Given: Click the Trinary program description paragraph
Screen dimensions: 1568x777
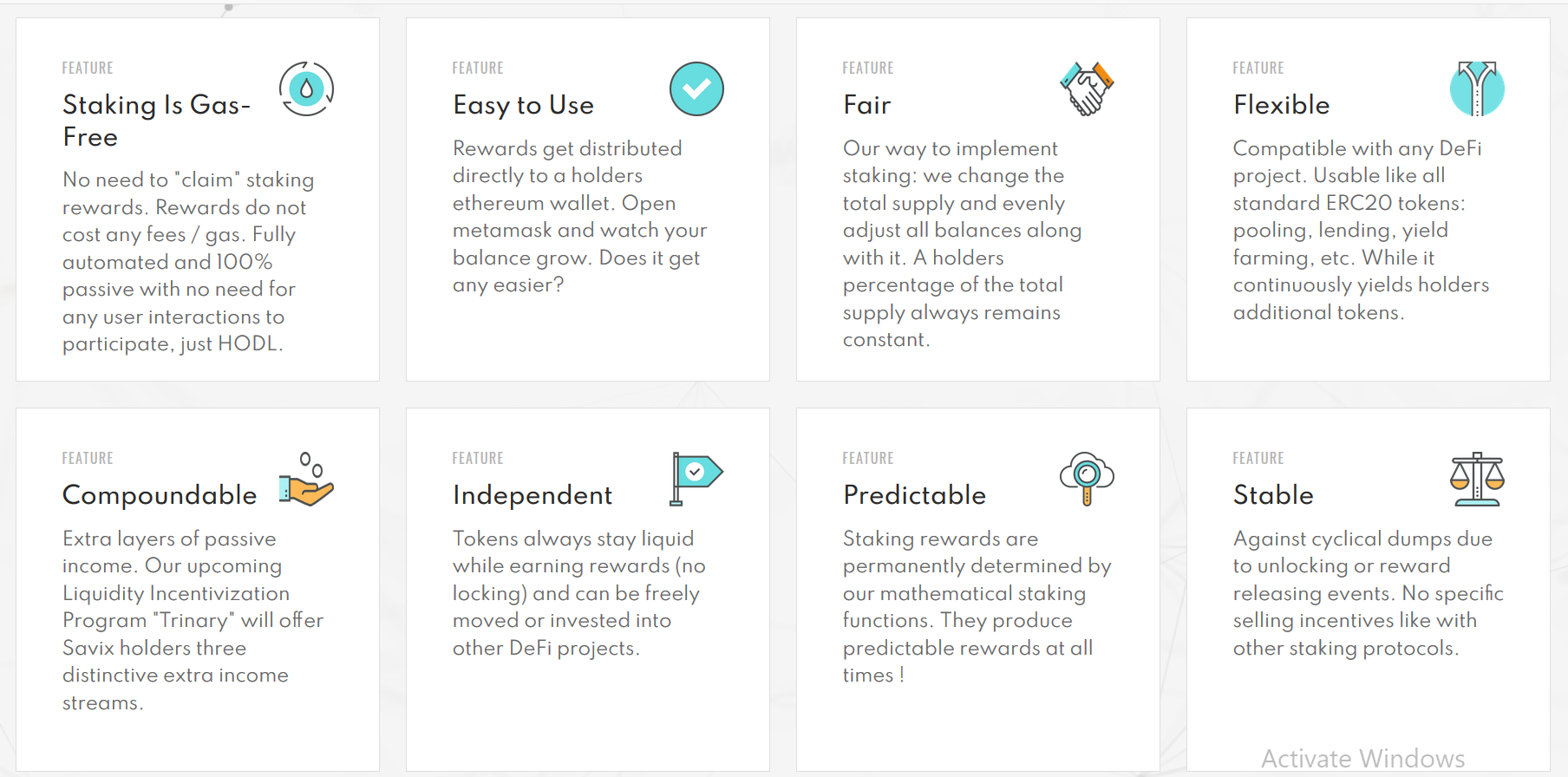Looking at the screenshot, I should tap(193, 620).
